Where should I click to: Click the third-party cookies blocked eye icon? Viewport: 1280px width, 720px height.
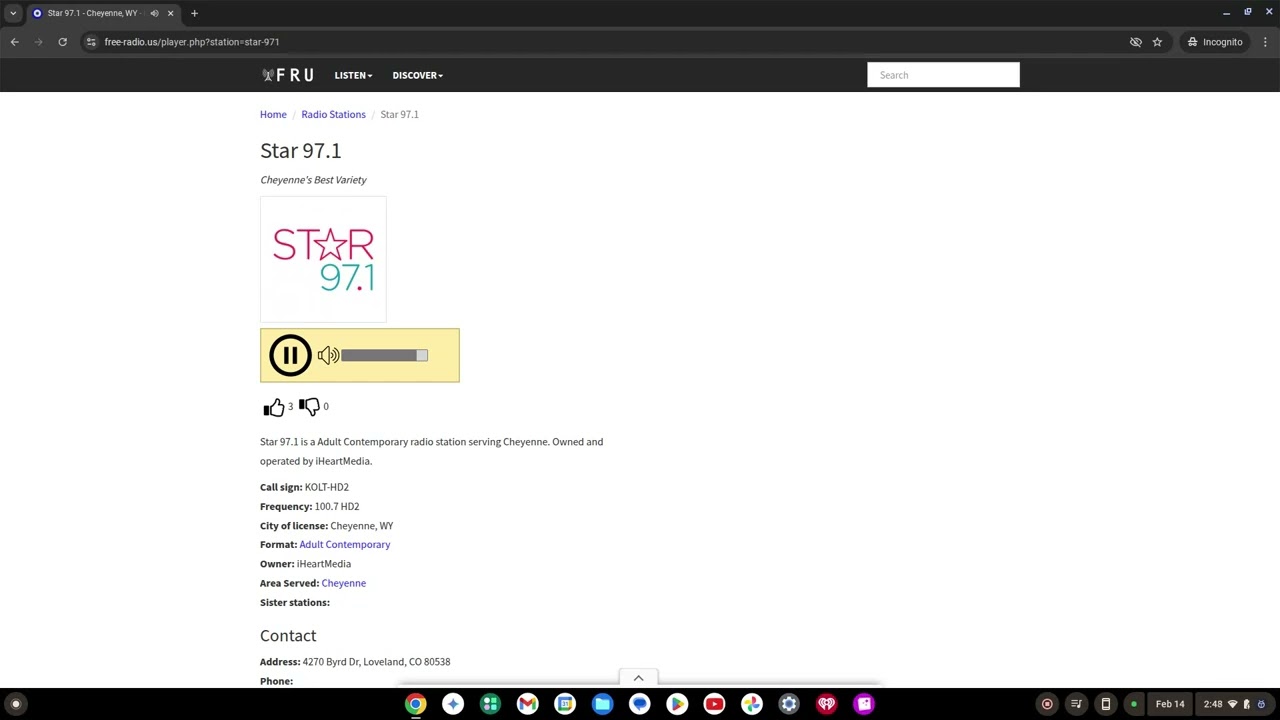[1135, 42]
